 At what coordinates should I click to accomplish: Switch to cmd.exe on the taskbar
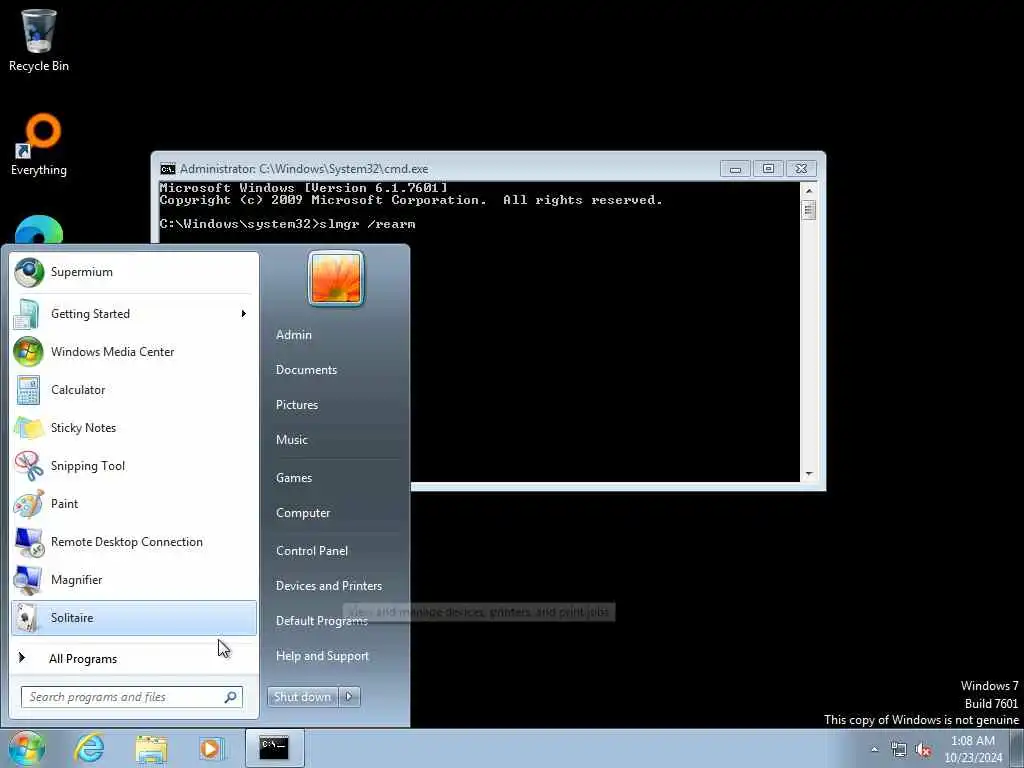274,748
